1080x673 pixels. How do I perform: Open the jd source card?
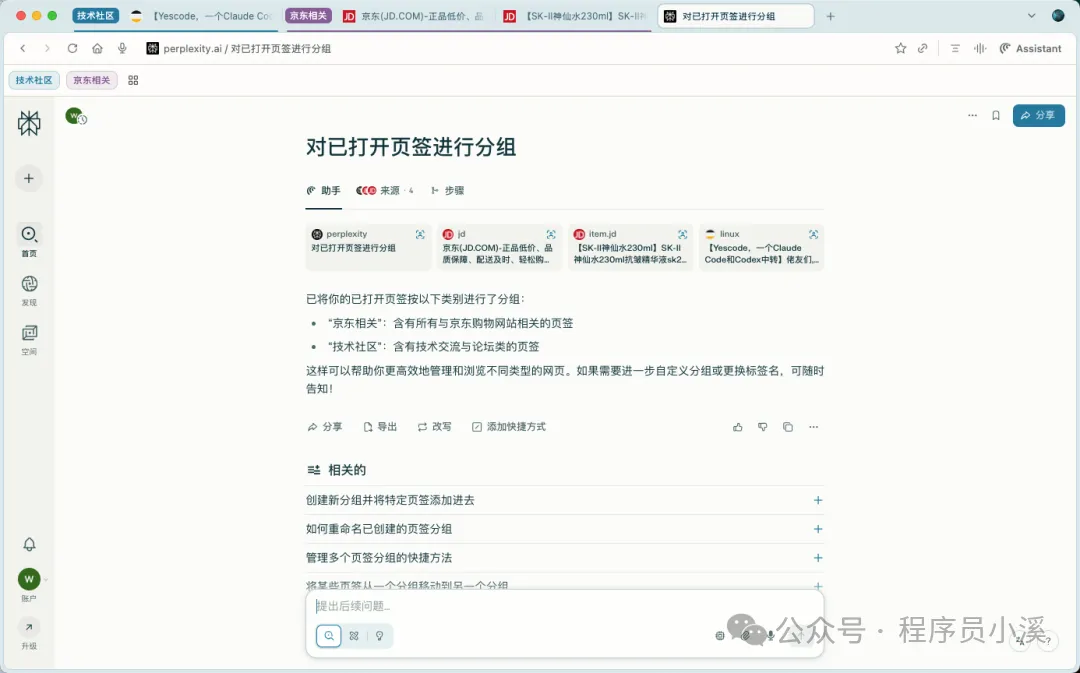499,247
